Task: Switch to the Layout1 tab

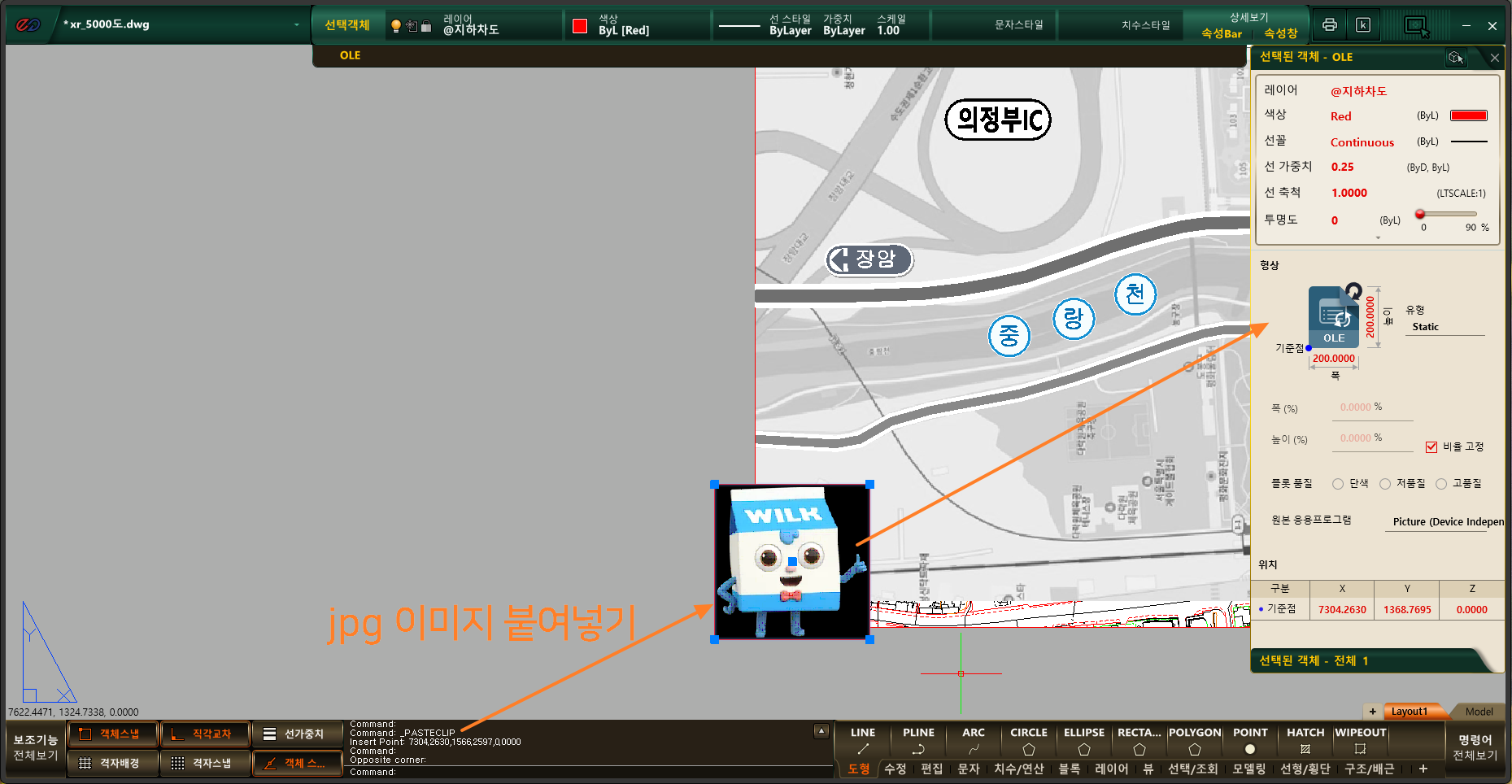Action: [x=1410, y=712]
